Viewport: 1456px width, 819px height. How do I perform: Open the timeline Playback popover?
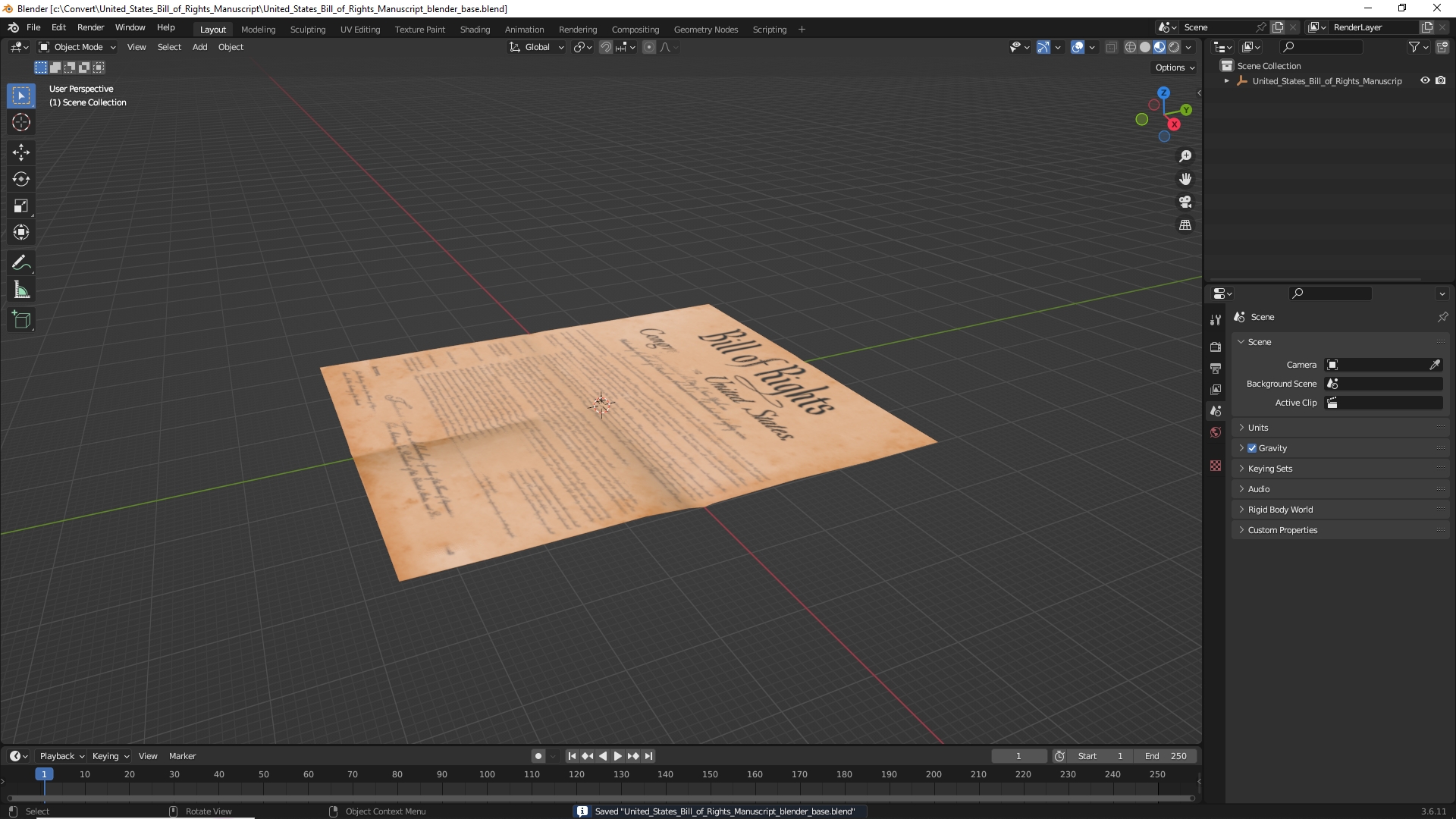[61, 756]
